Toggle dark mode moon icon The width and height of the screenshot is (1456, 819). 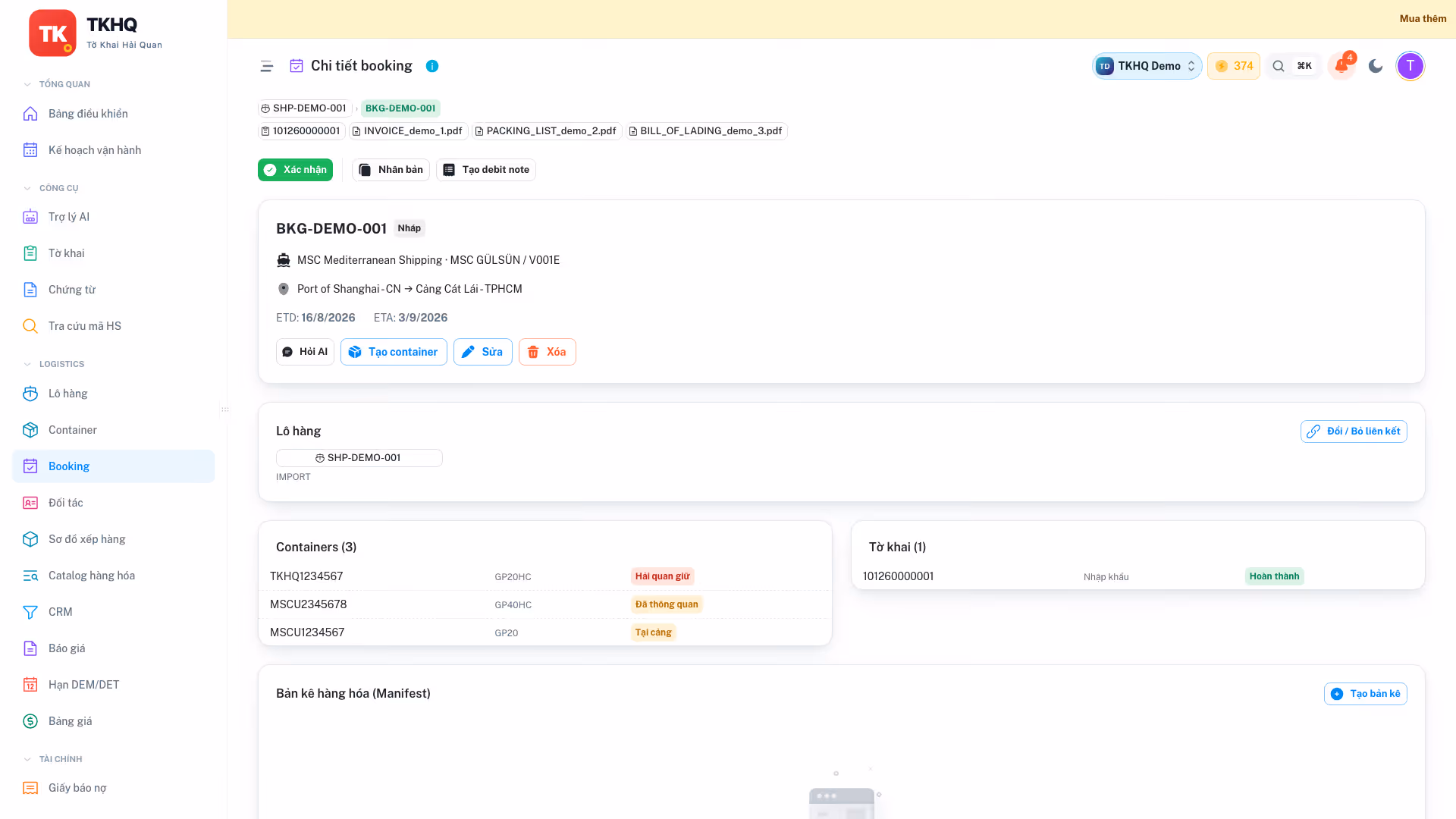pyautogui.click(x=1376, y=66)
